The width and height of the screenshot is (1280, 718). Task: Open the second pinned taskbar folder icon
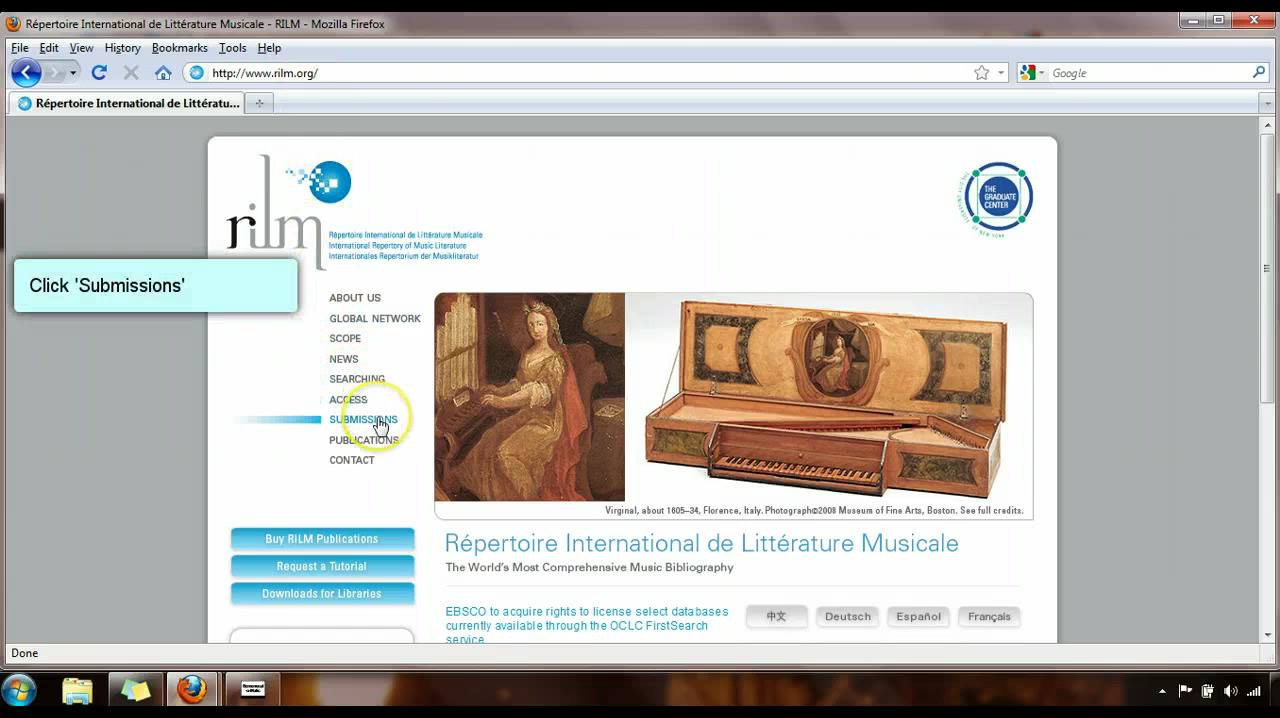(x=135, y=690)
